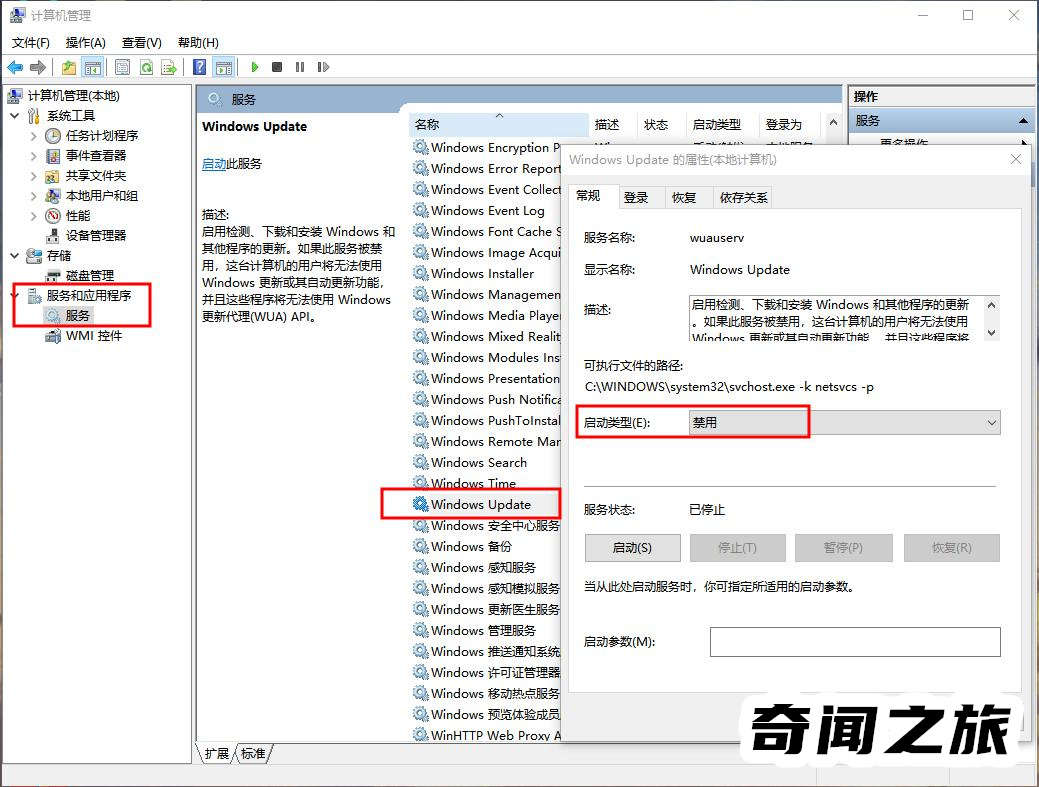
Task: Collapse the 系统工具 tree node
Action: pyautogui.click(x=15, y=116)
